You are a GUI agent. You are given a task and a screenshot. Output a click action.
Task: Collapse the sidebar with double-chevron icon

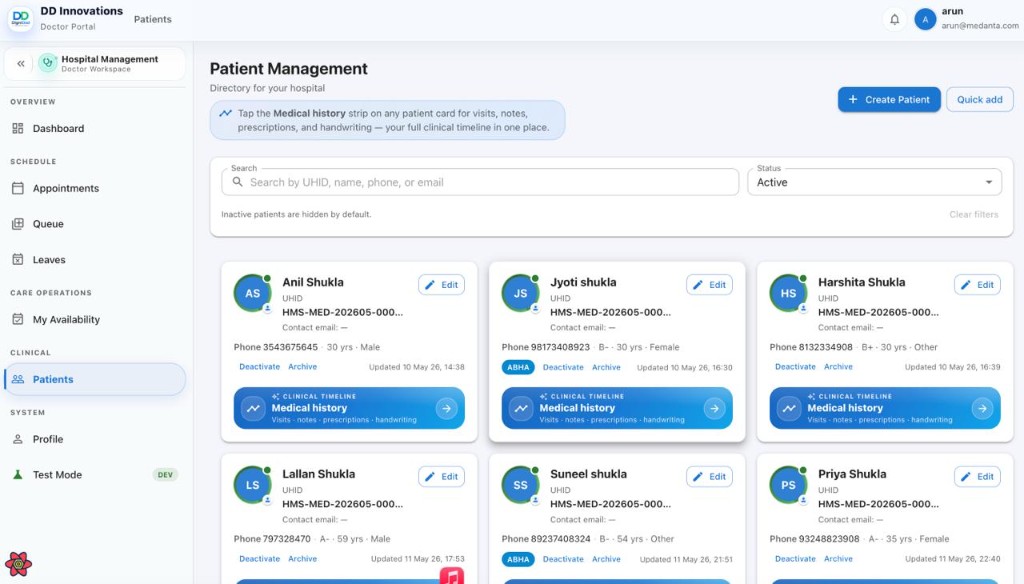(x=21, y=63)
